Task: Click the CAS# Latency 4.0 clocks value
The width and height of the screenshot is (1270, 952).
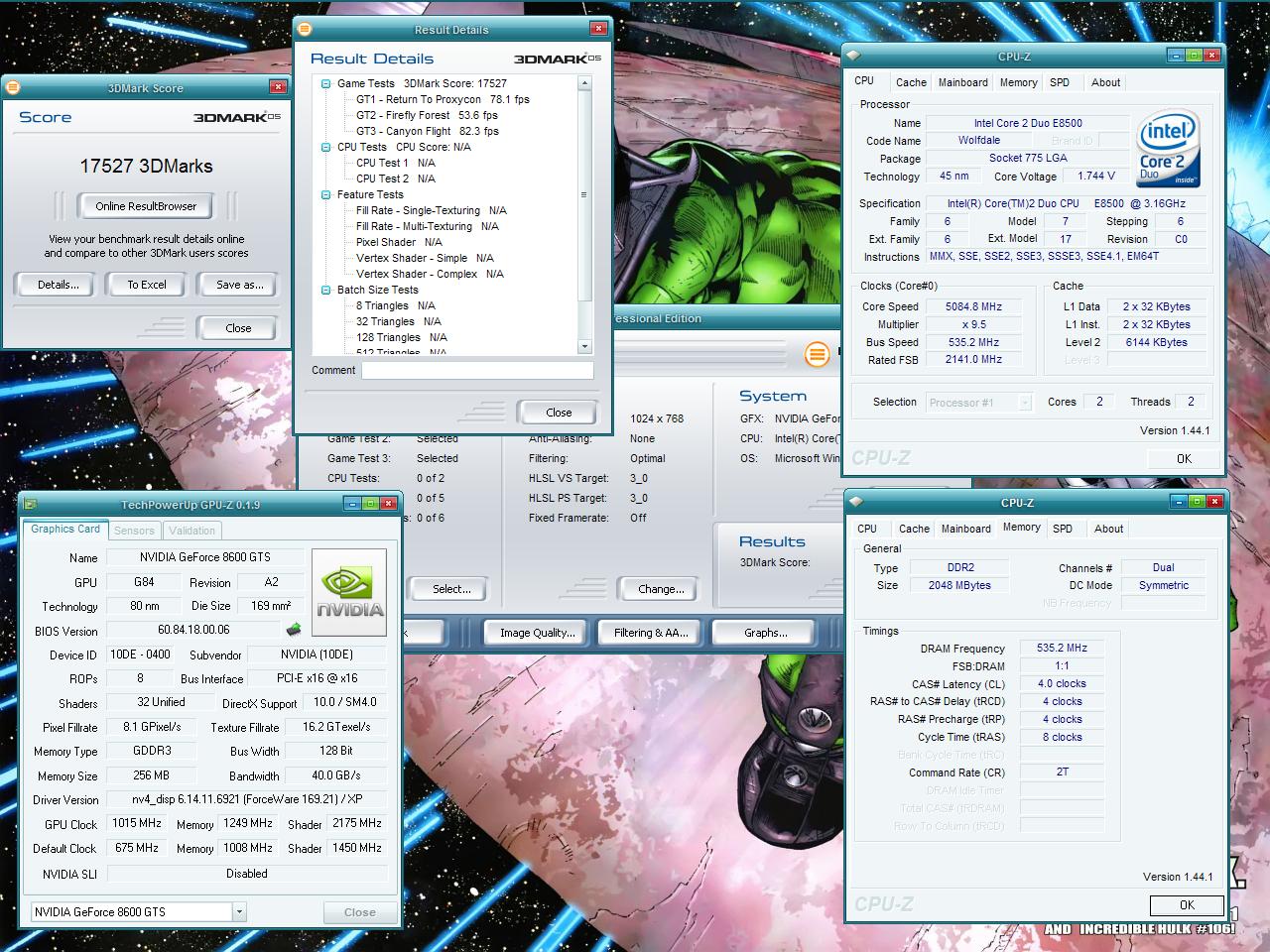Action: (1062, 684)
